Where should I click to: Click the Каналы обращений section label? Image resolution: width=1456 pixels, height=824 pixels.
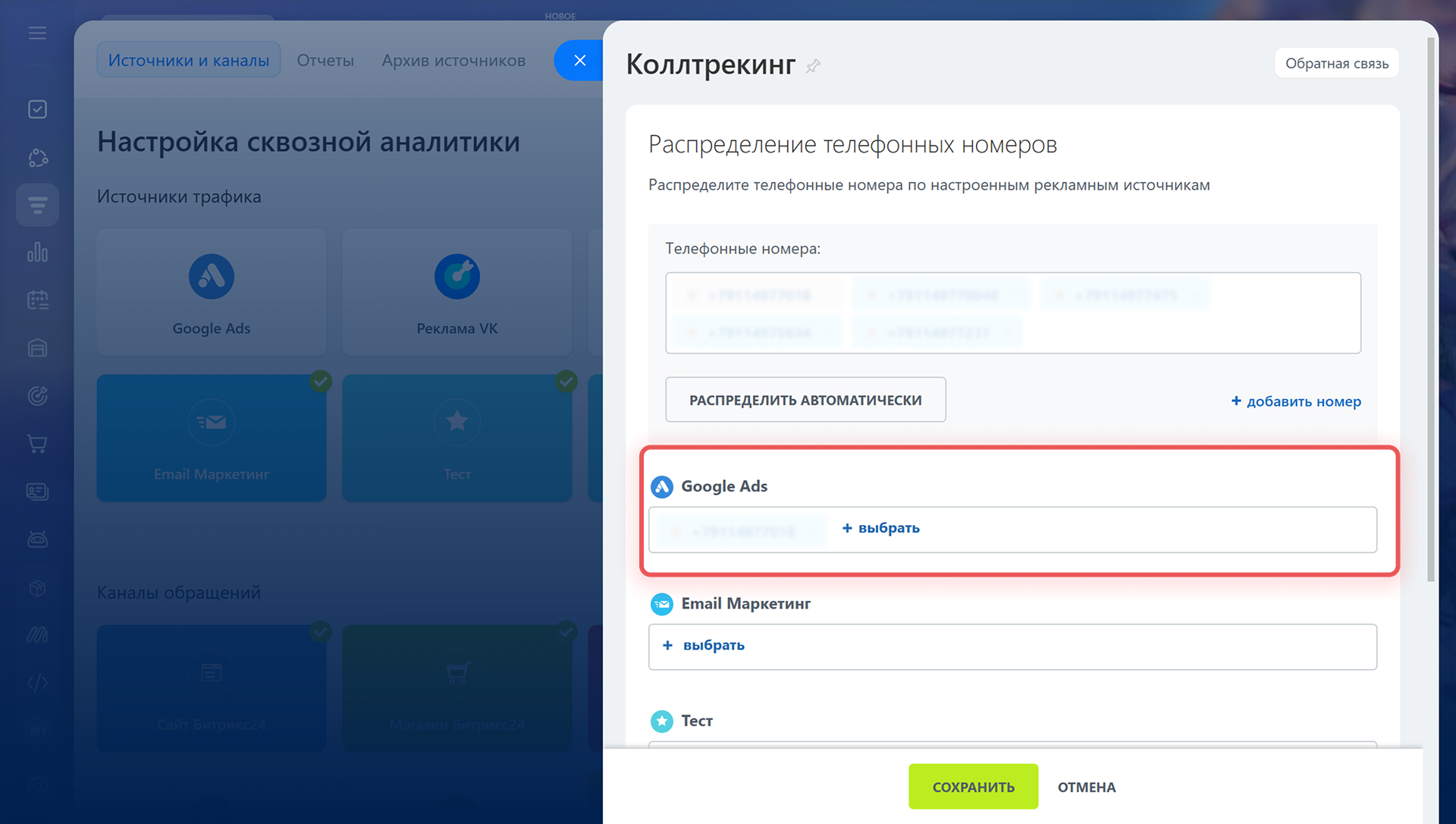[x=179, y=593]
